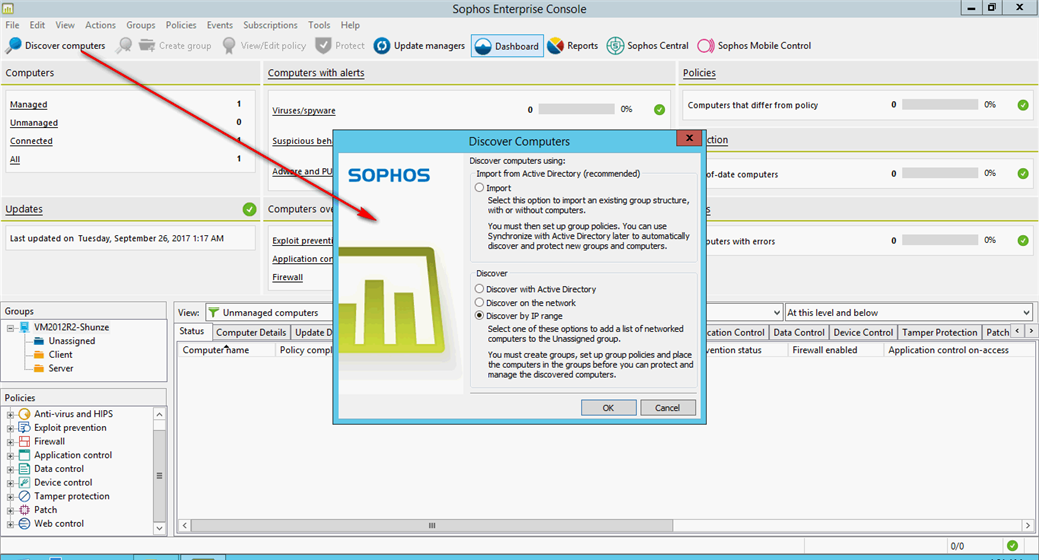Select Discover with Active Directory option
The height and width of the screenshot is (560, 1039).
click(479, 289)
